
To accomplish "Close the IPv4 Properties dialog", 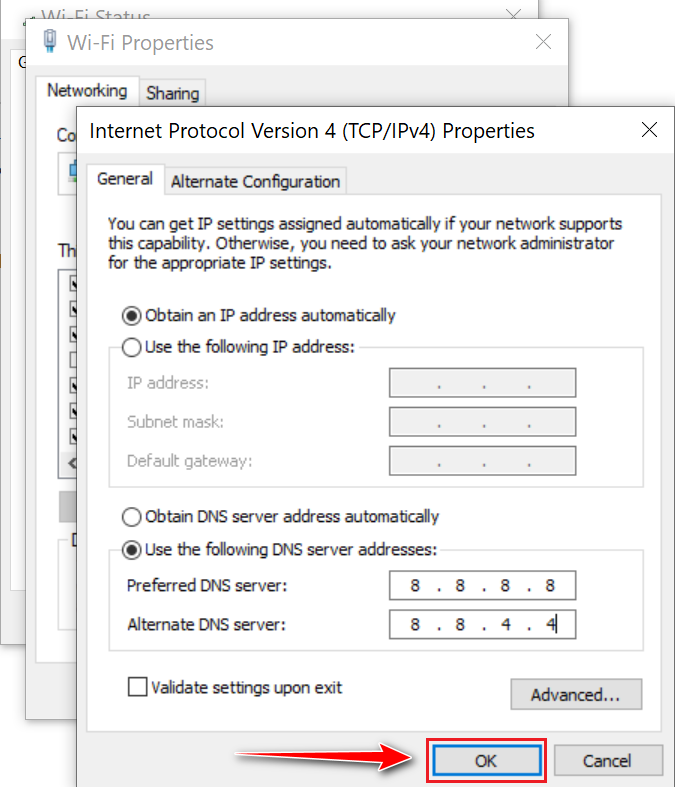I will pyautogui.click(x=650, y=130).
